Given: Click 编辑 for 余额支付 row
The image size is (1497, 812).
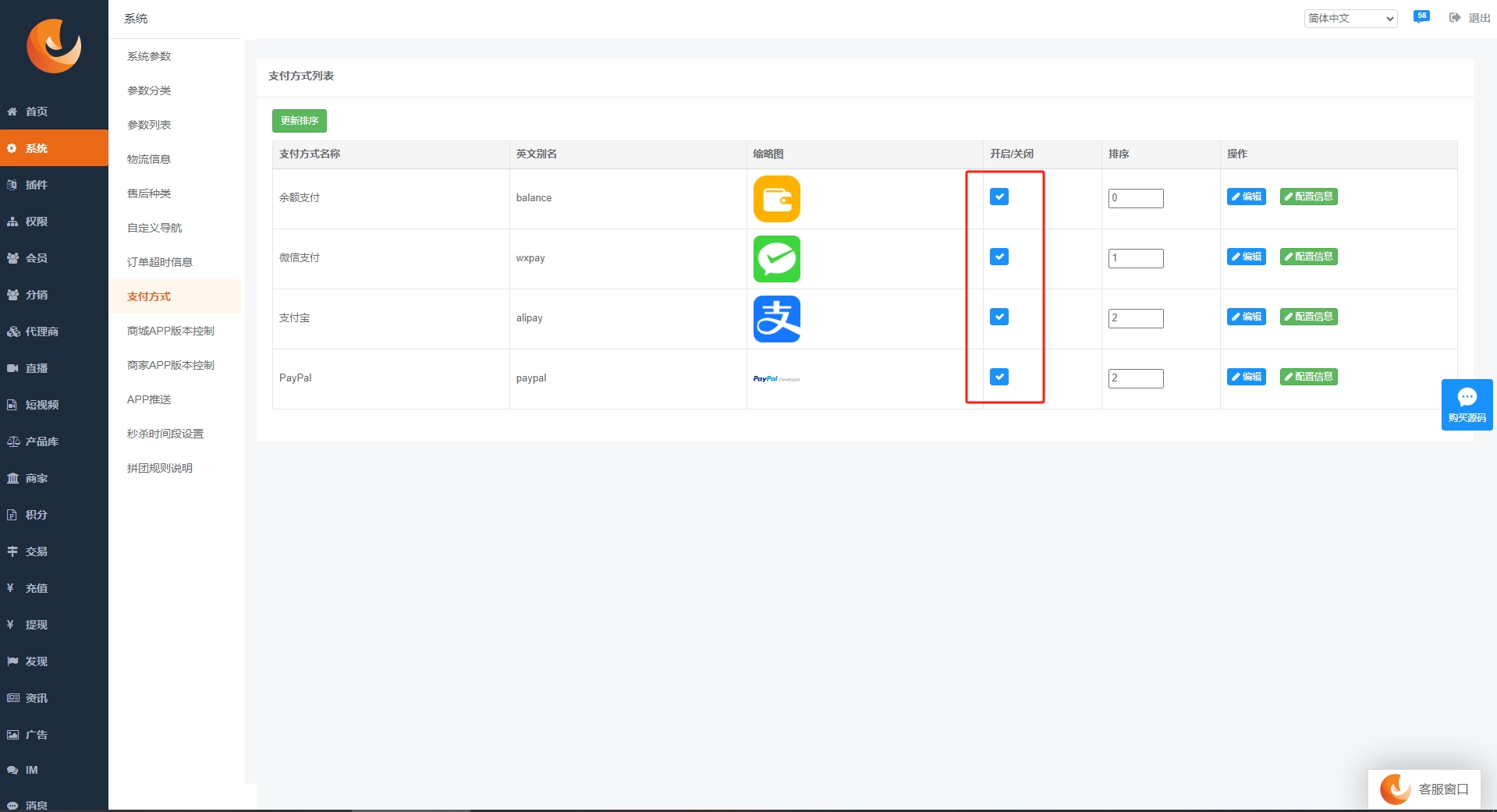Looking at the screenshot, I should tap(1246, 197).
